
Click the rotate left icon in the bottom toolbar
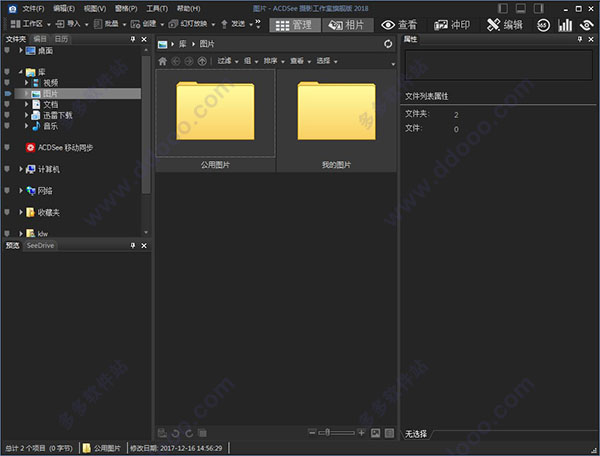point(175,433)
